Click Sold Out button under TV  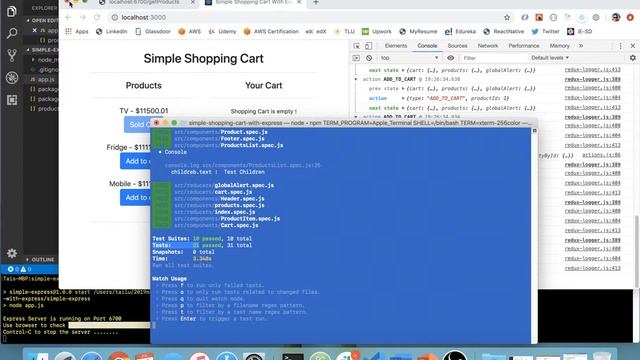point(138,124)
